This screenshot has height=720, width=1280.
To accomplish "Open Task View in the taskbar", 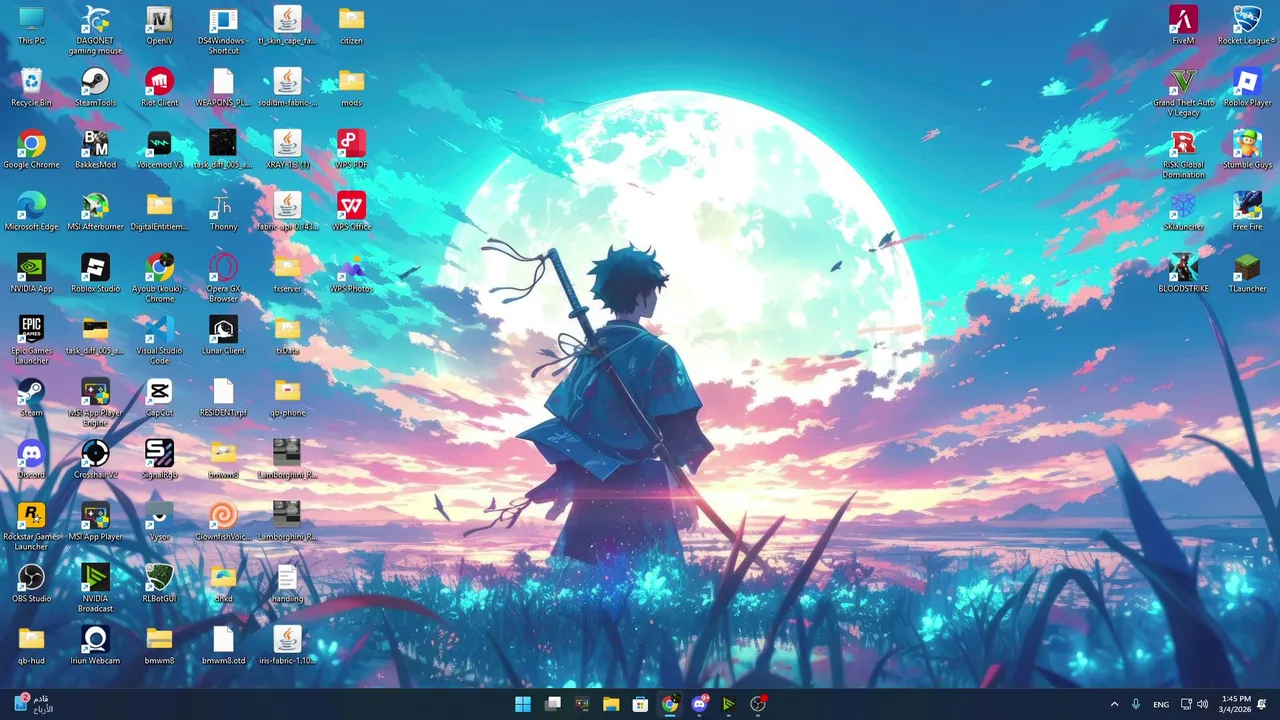I will coord(552,704).
